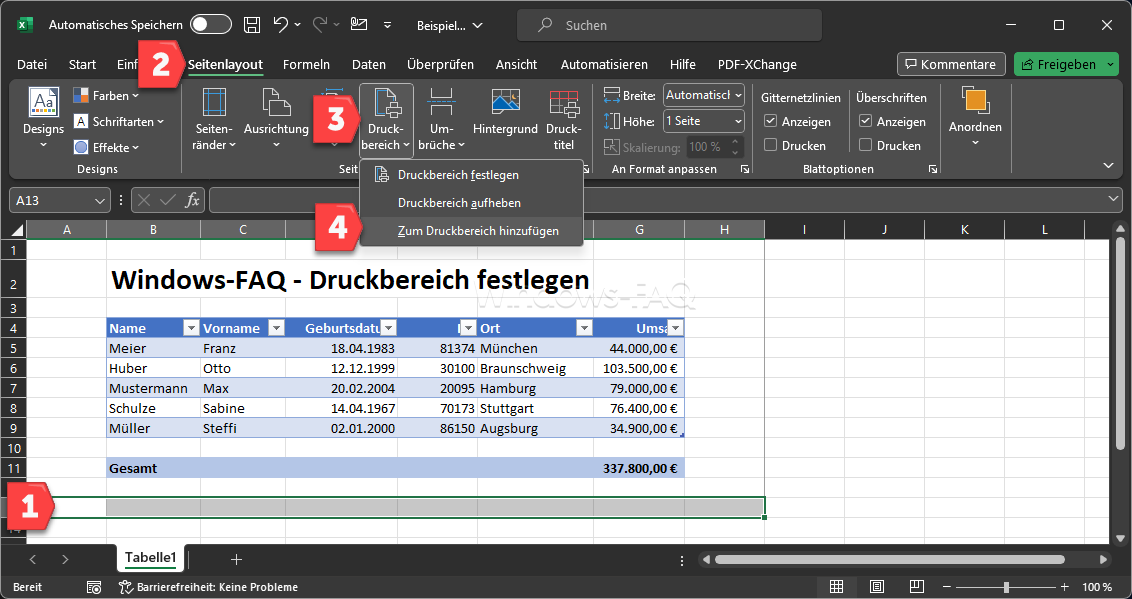Open the Name column filter dropdown

(190, 328)
